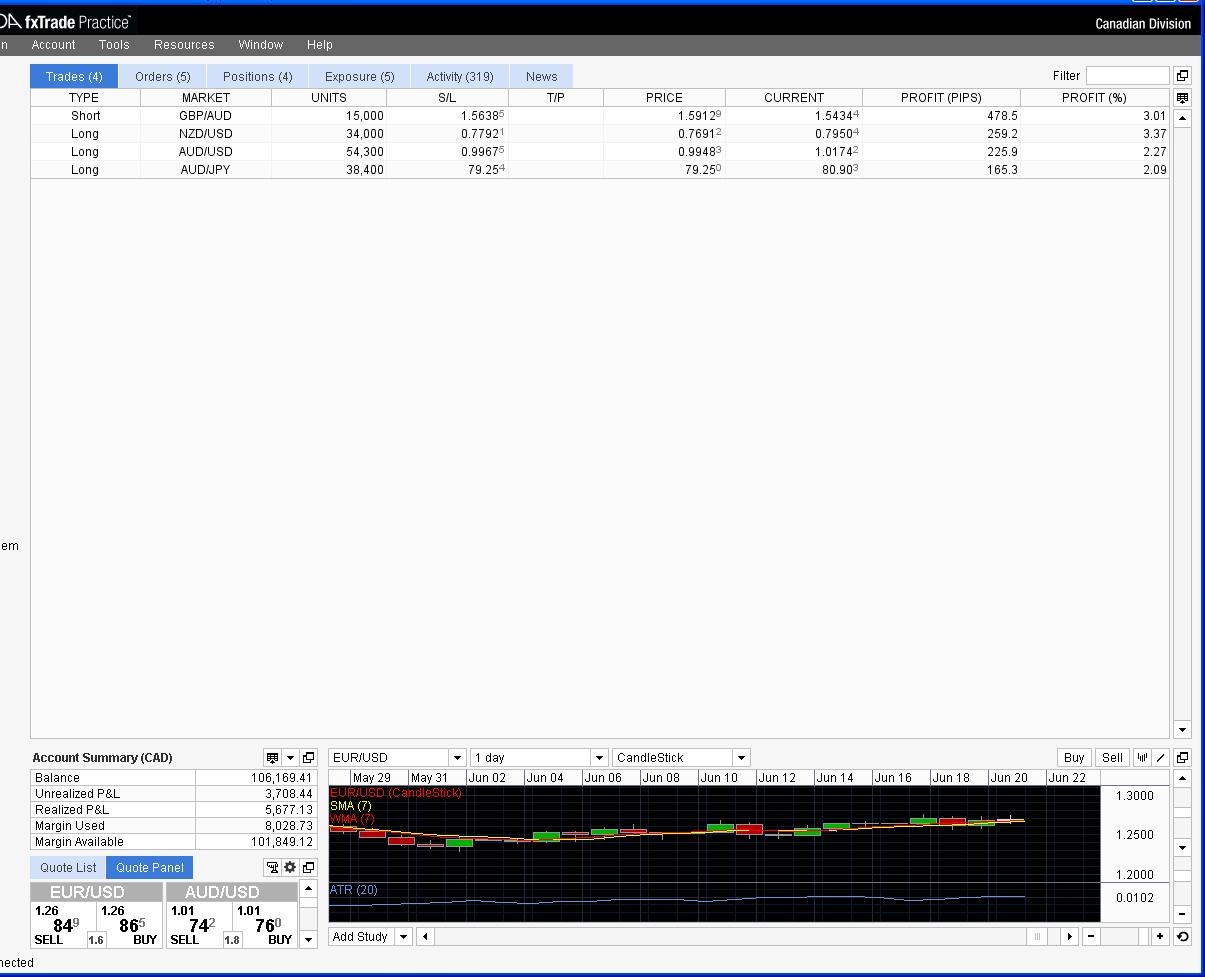Click the chart horizontal scrollbar thumb

pos(1038,937)
